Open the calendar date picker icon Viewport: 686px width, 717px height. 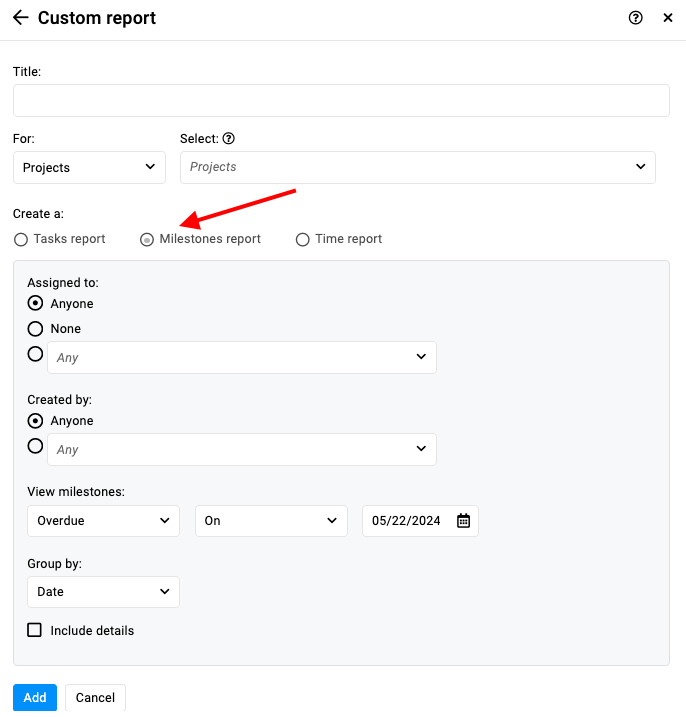tap(463, 520)
